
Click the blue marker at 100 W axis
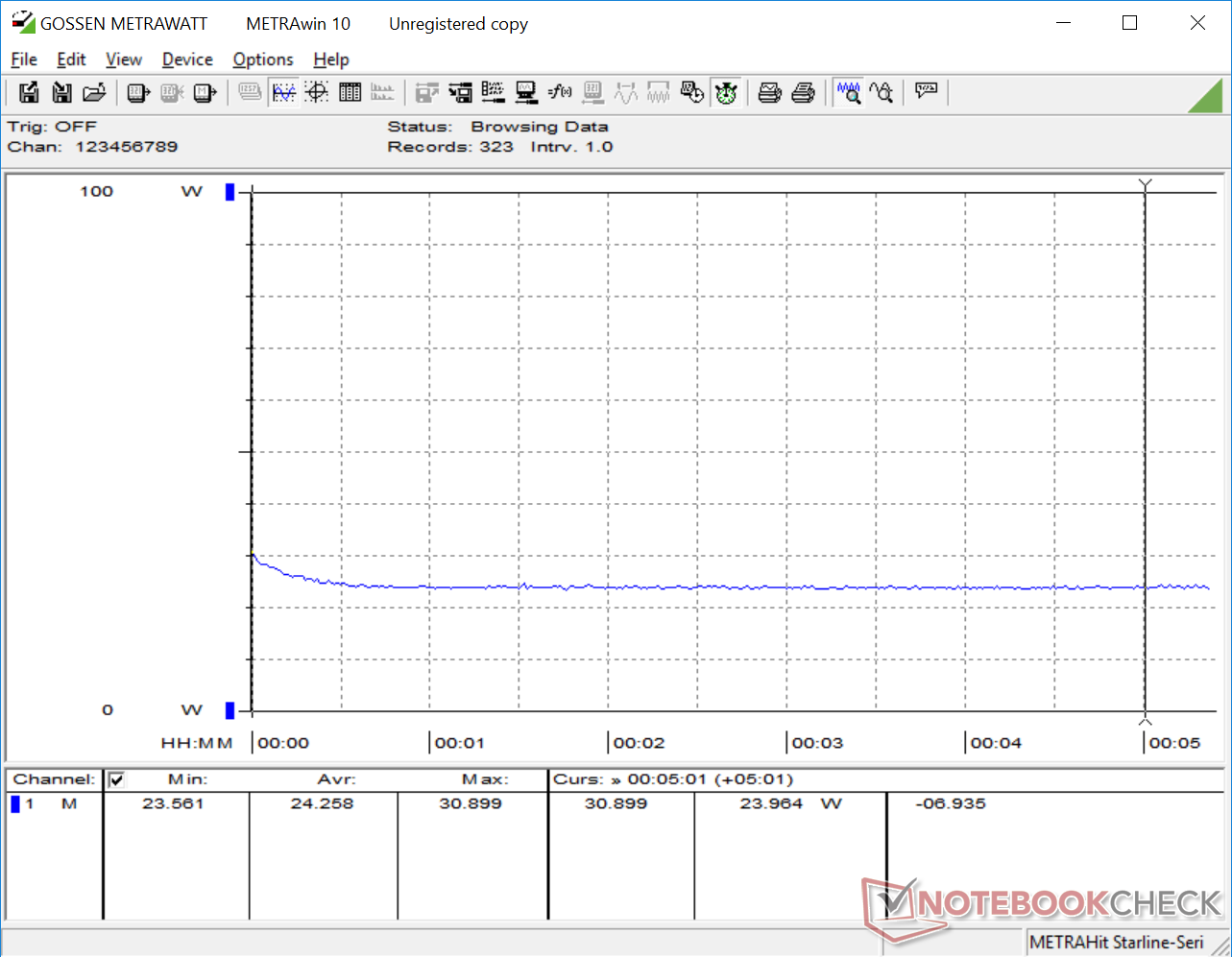tap(229, 192)
